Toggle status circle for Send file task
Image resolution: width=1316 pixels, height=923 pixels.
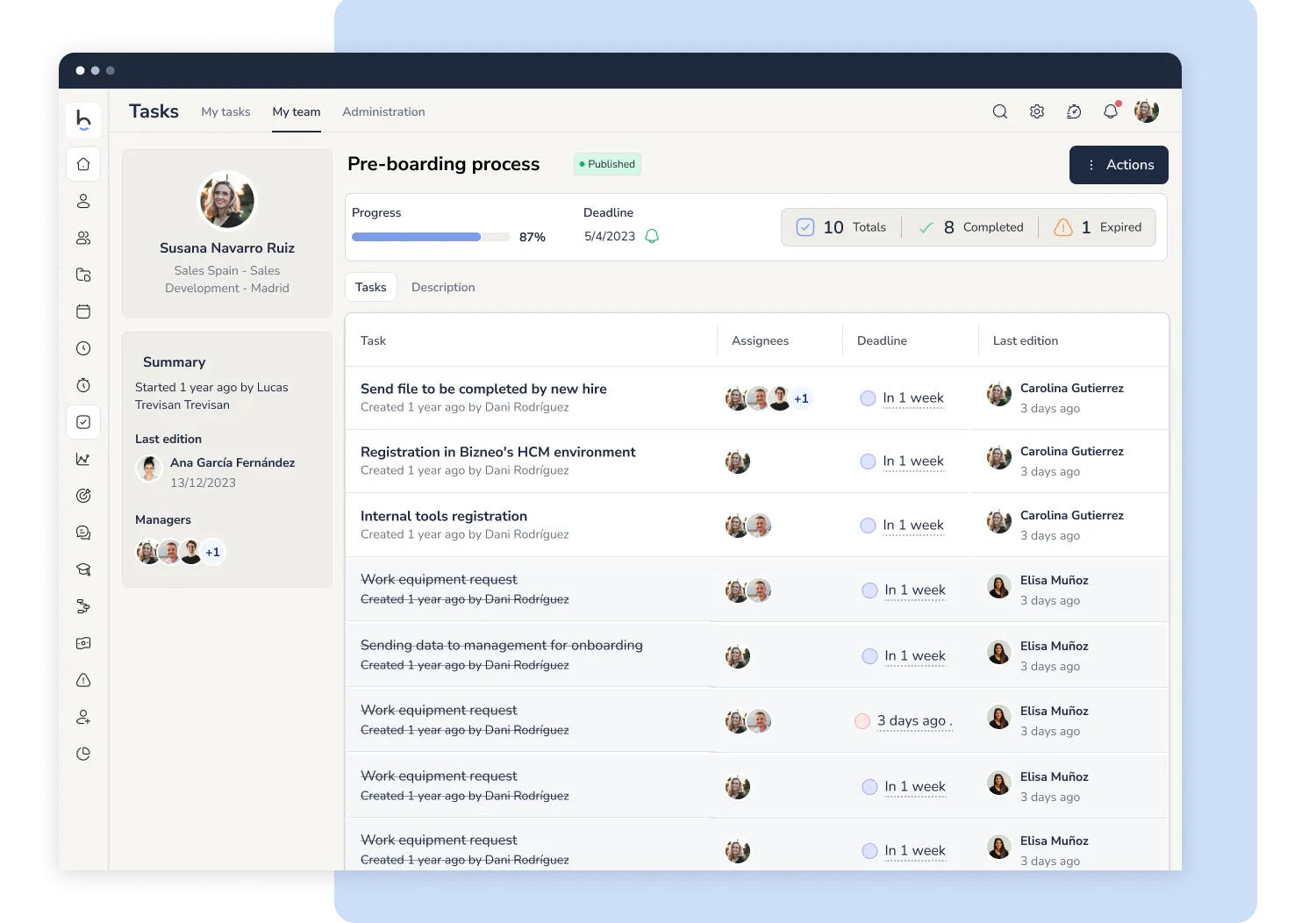[868, 398]
